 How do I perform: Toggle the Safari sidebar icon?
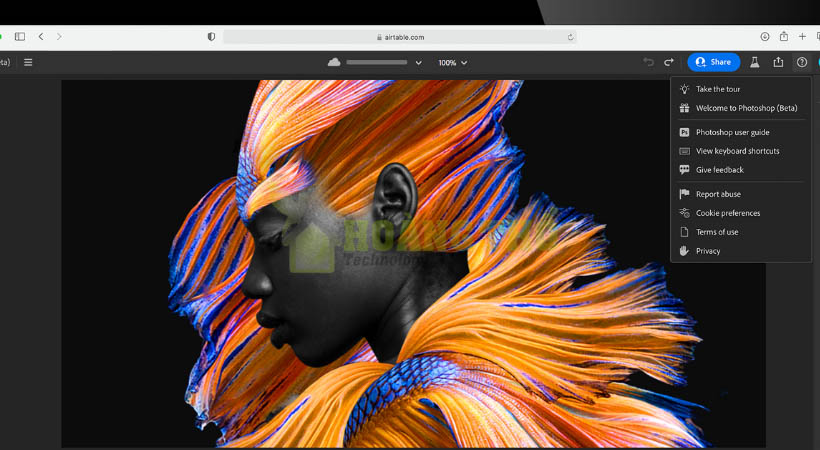20,37
